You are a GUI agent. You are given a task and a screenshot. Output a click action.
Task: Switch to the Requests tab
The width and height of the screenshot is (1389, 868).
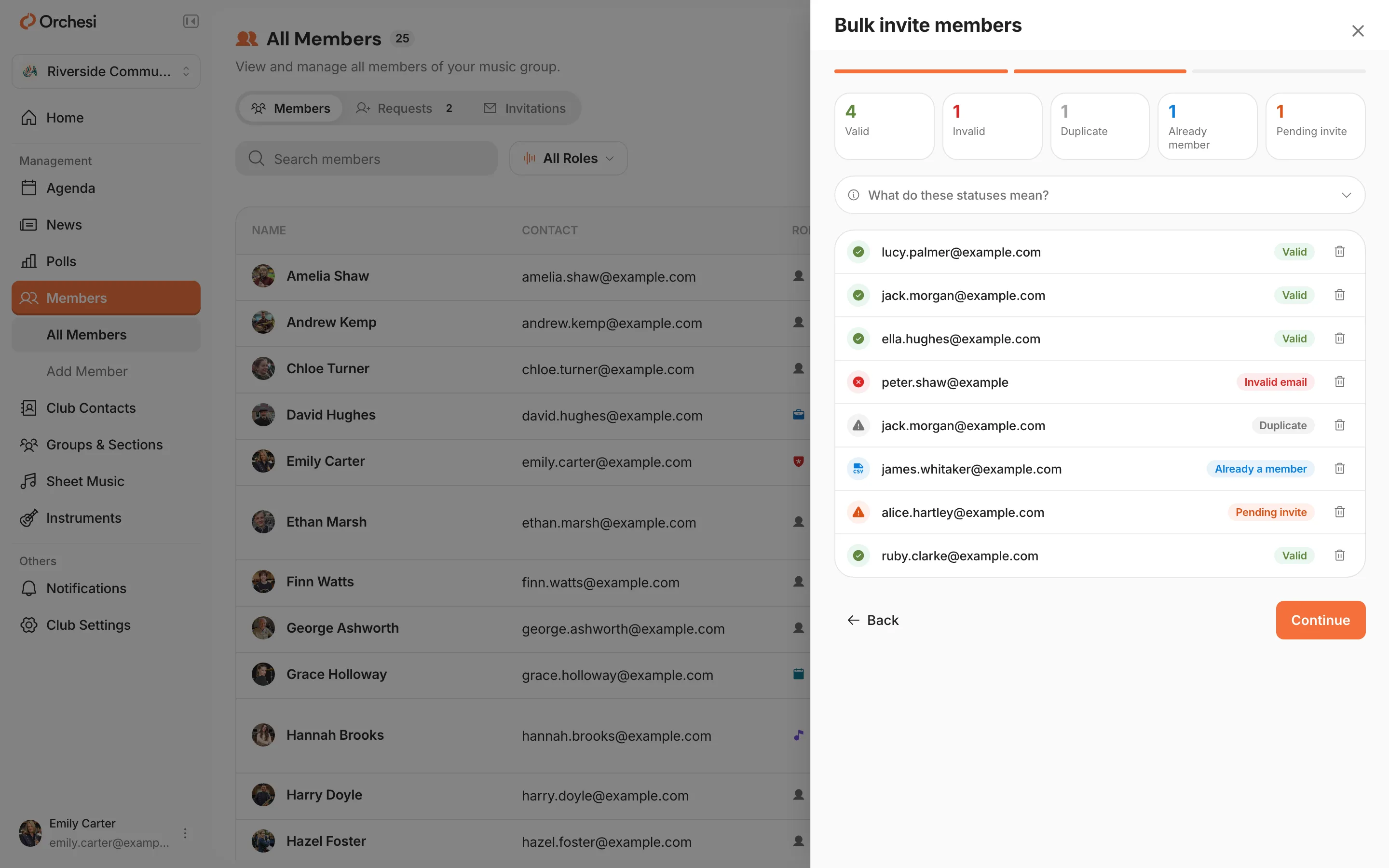click(x=404, y=108)
